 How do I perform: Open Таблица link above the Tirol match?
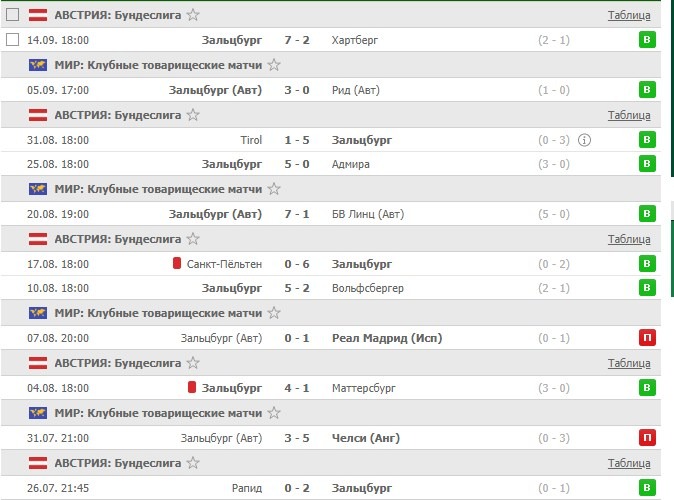click(x=629, y=115)
